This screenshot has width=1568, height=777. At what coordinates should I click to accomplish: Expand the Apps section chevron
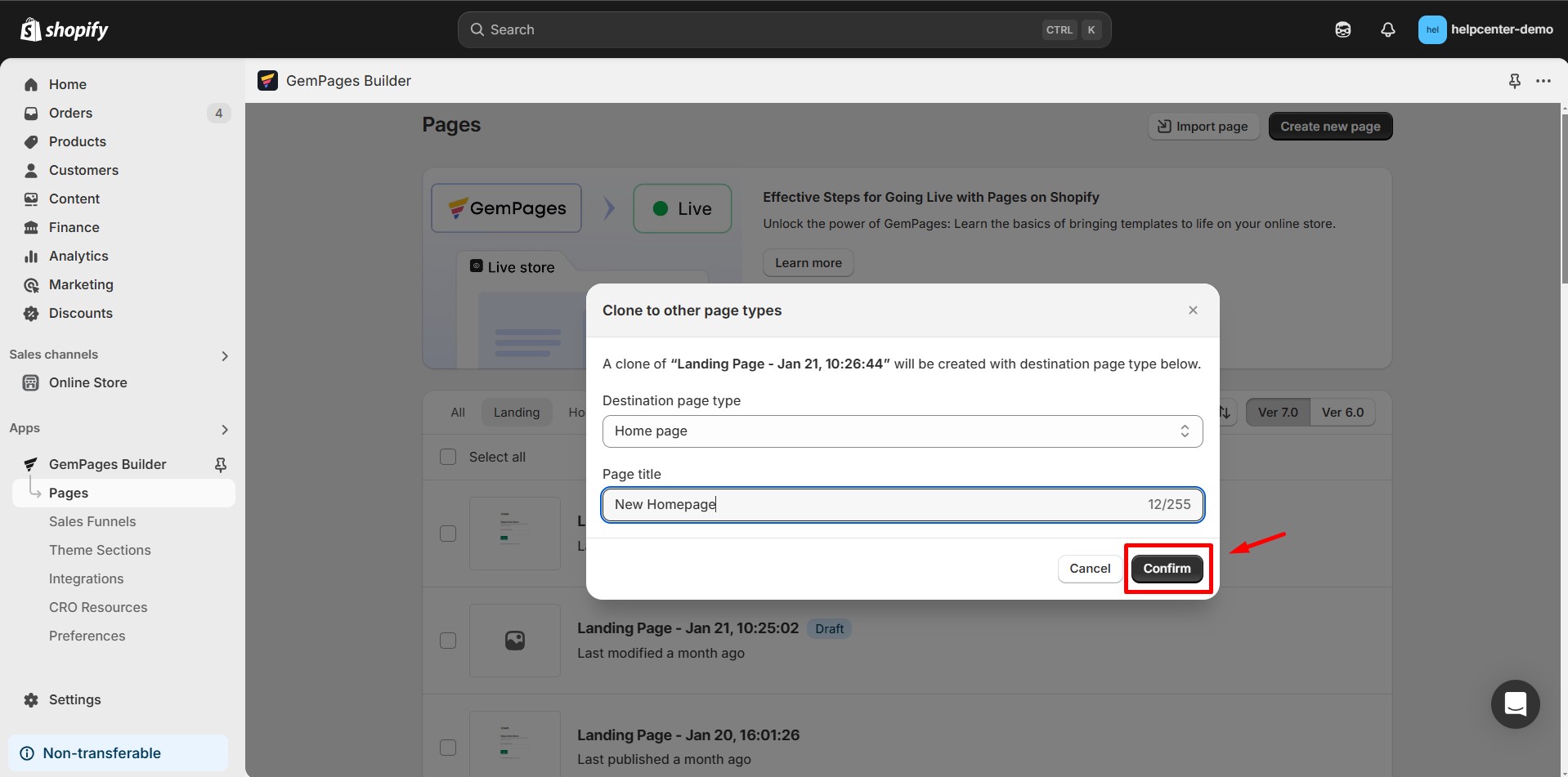pyautogui.click(x=224, y=430)
